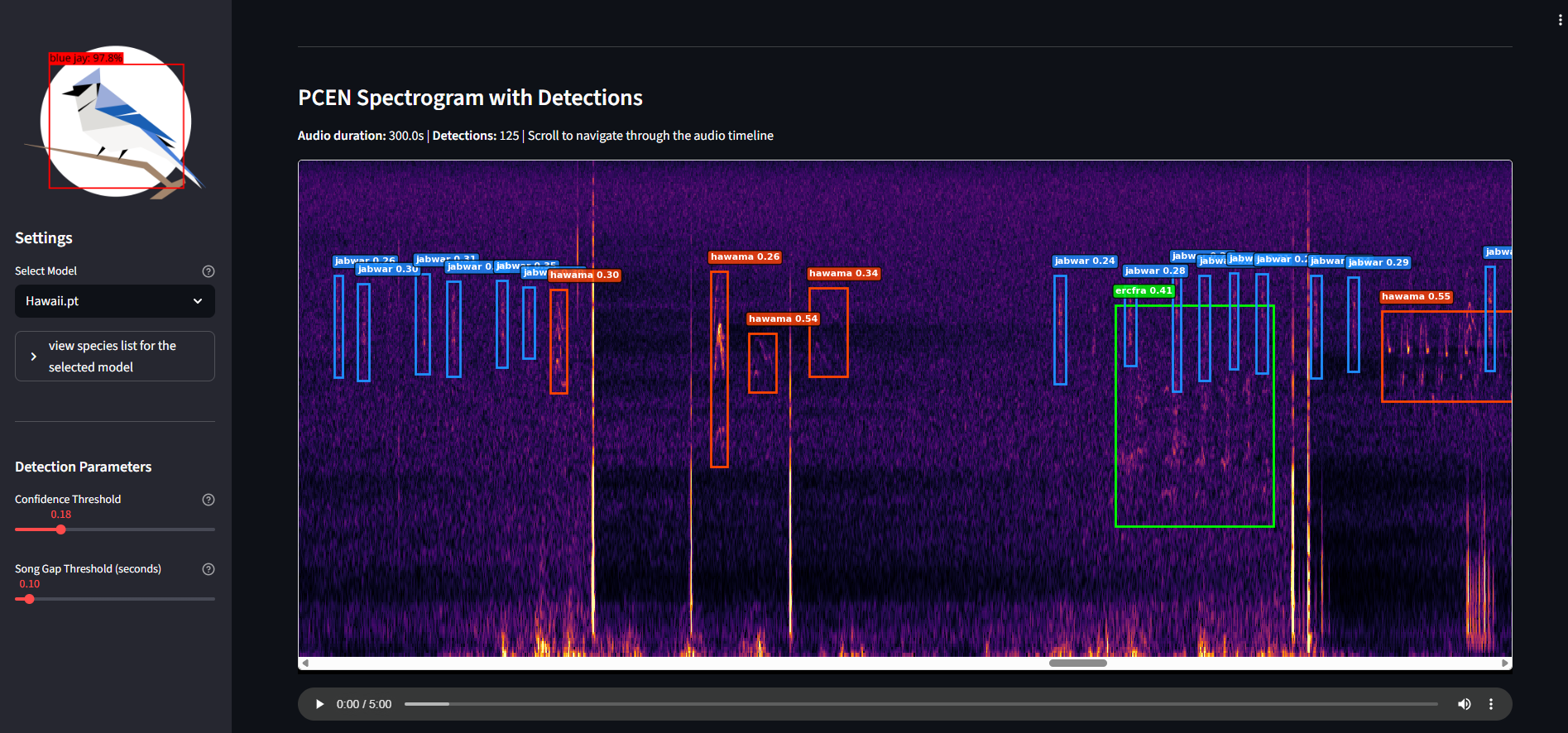
Task: Expand view species list for the selected model
Action: (x=115, y=357)
